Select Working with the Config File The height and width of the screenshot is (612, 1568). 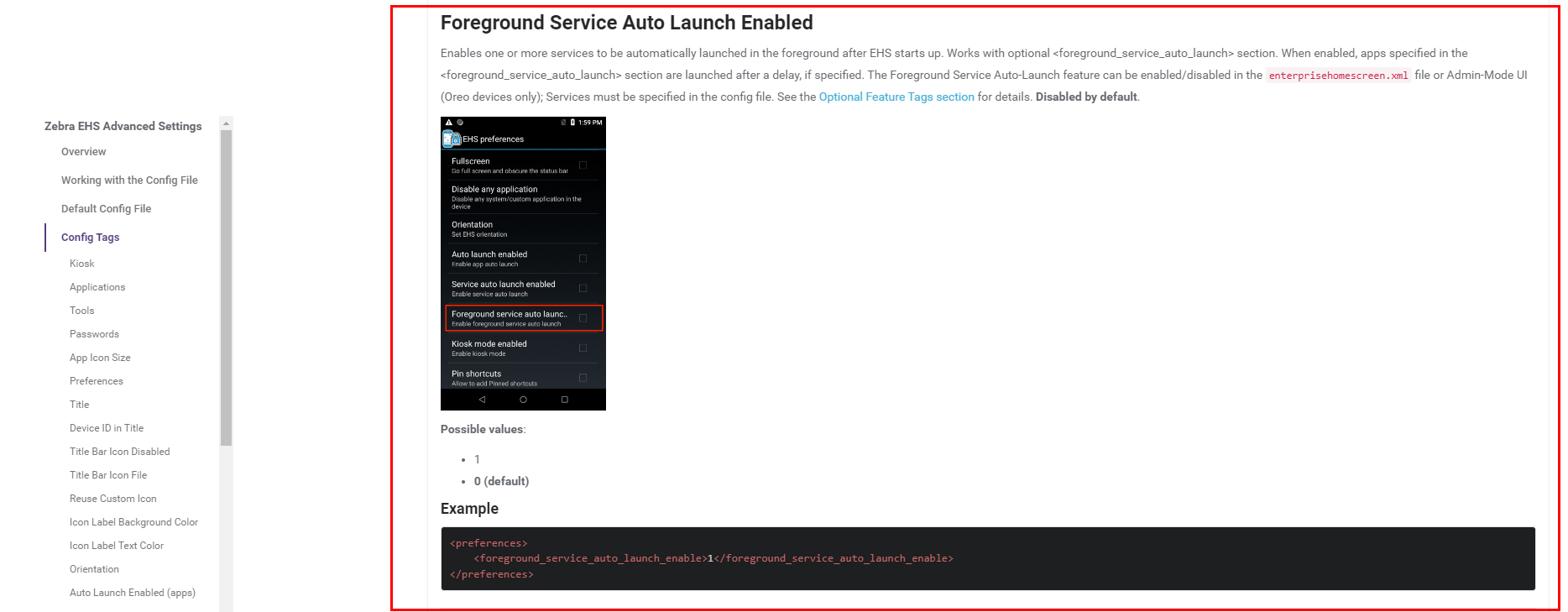[129, 180]
